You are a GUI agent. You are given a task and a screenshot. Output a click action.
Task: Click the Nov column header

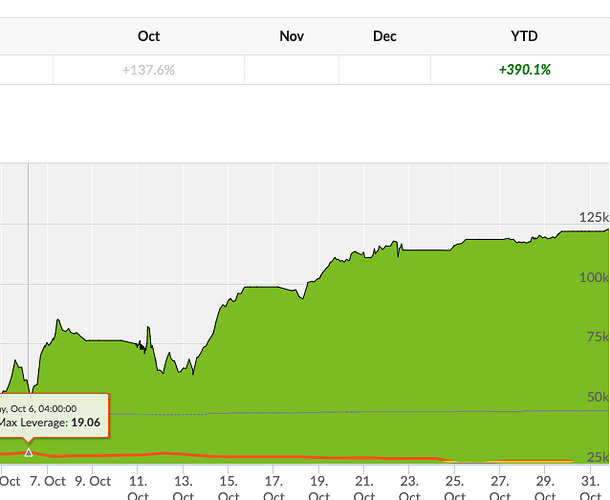[291, 36]
